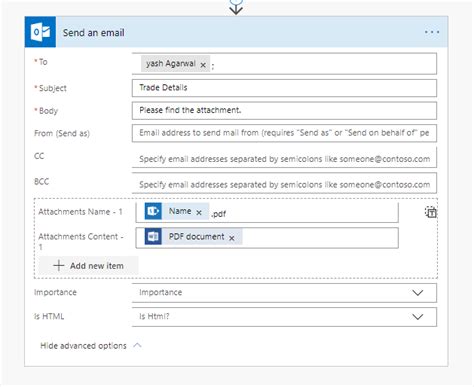Screen dimensions: 474x387
Task: Open the Is Html? dropdown
Action: pos(284,317)
